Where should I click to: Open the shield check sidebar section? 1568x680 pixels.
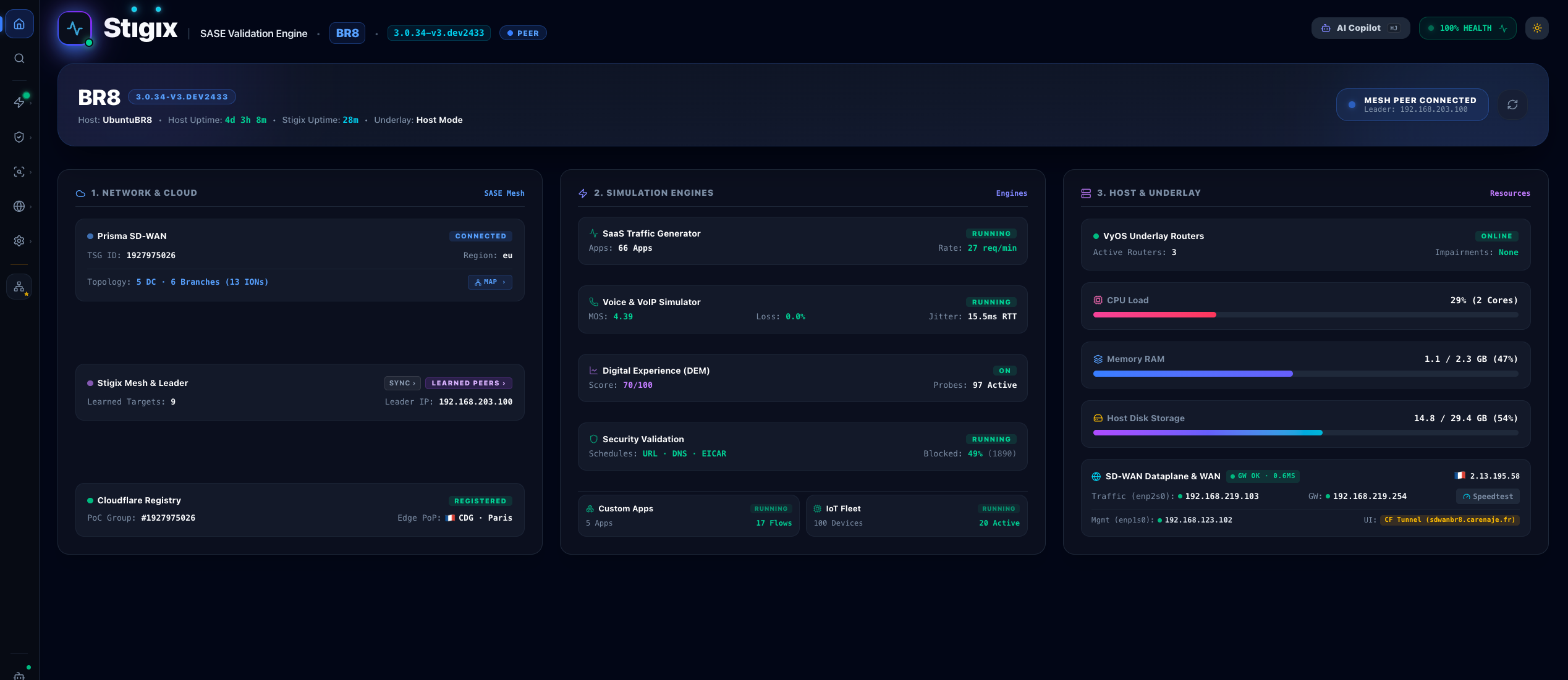pos(19,137)
